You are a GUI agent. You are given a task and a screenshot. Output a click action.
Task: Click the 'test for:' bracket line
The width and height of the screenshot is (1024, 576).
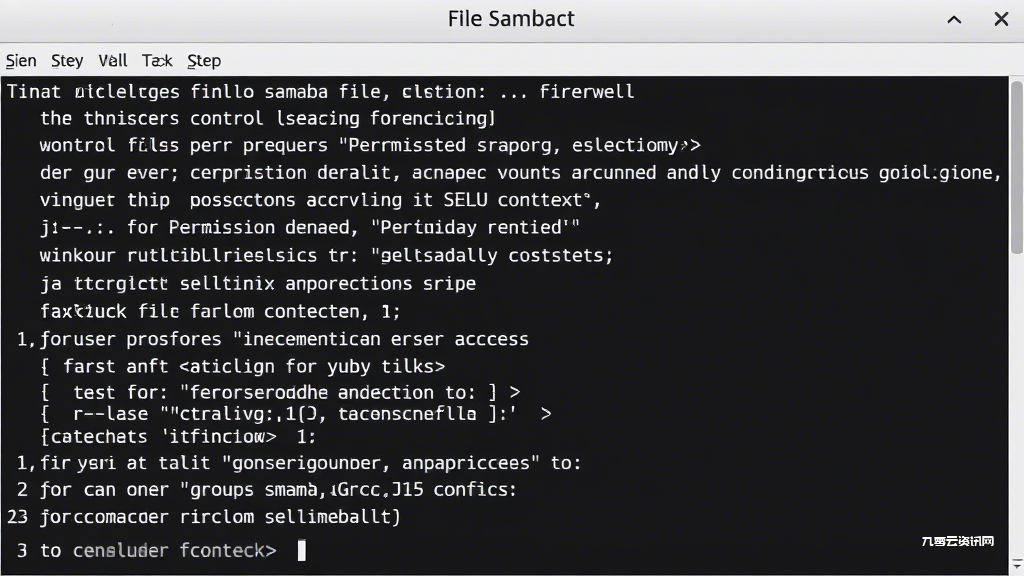pyautogui.click(x=280, y=392)
